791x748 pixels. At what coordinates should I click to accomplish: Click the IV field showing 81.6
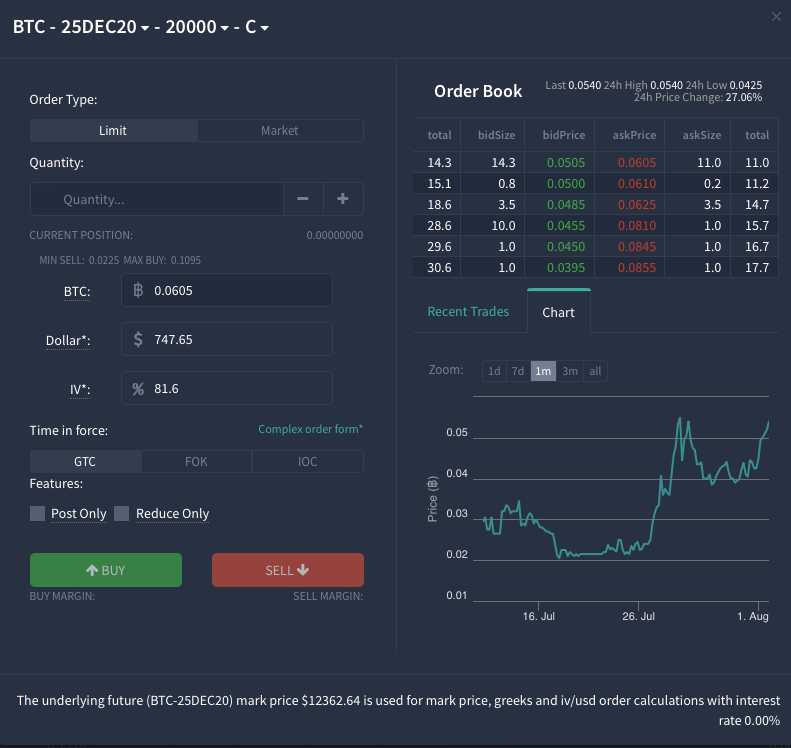227,388
